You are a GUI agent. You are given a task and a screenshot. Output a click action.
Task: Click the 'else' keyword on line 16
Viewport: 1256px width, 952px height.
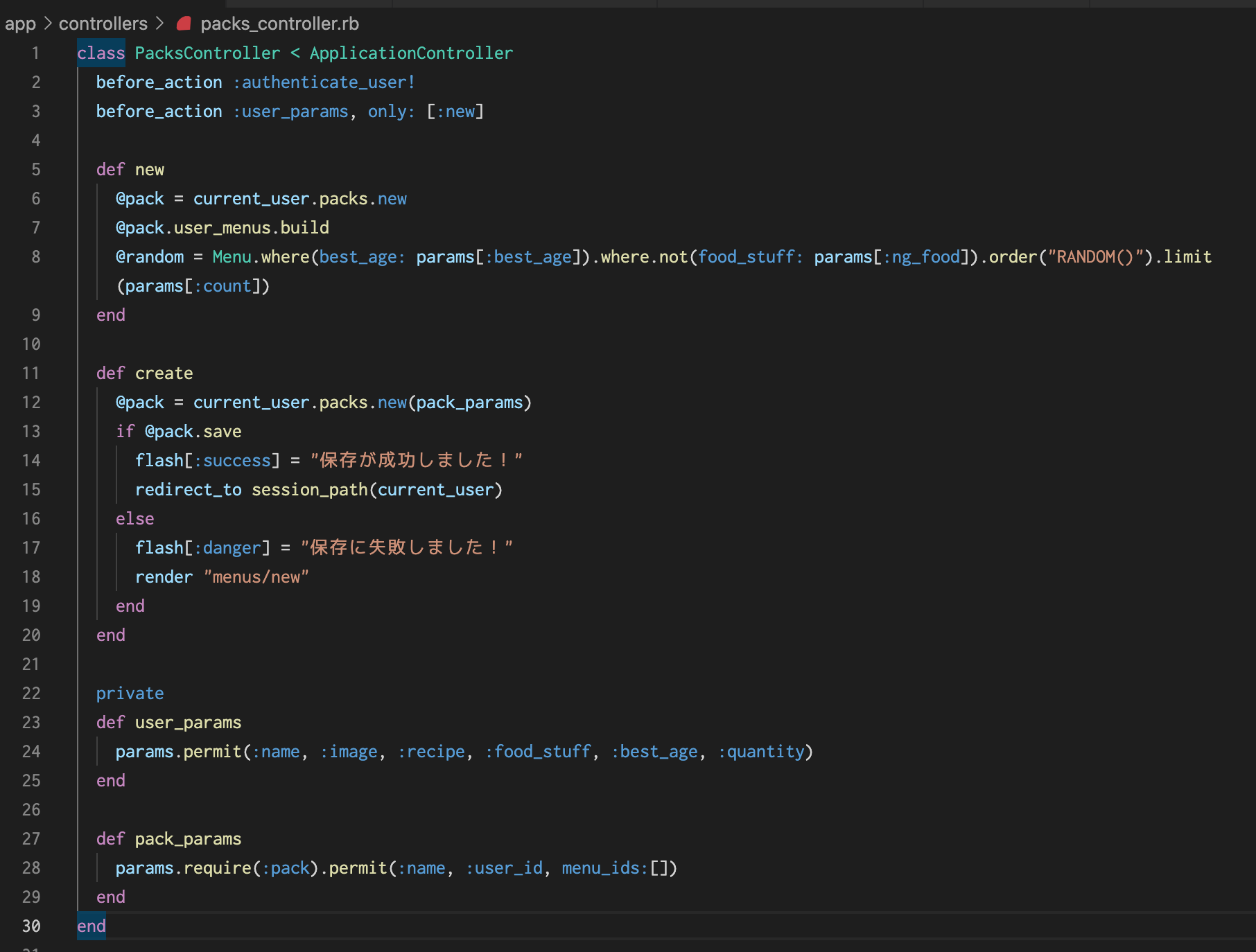tap(135, 519)
